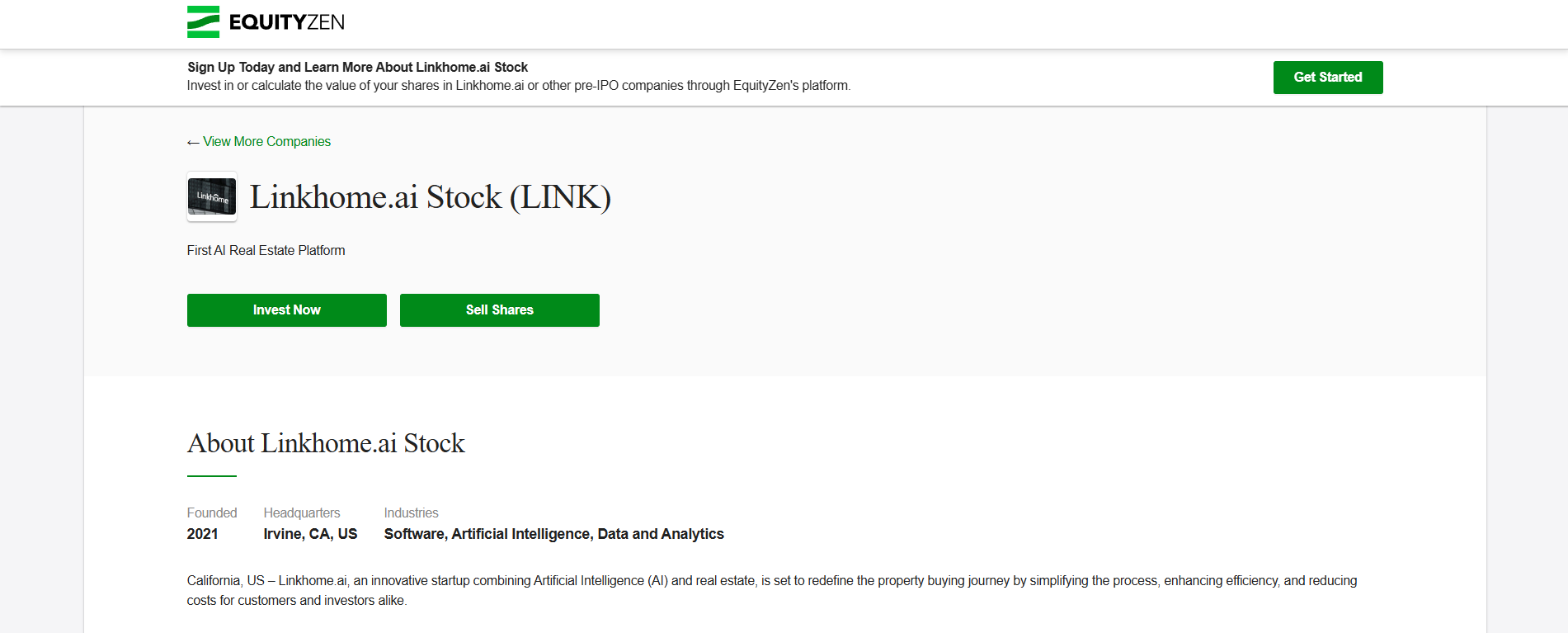Click the Linkhome company logo thumbnail
Screen dimensions: 1568x633
[x=212, y=196]
